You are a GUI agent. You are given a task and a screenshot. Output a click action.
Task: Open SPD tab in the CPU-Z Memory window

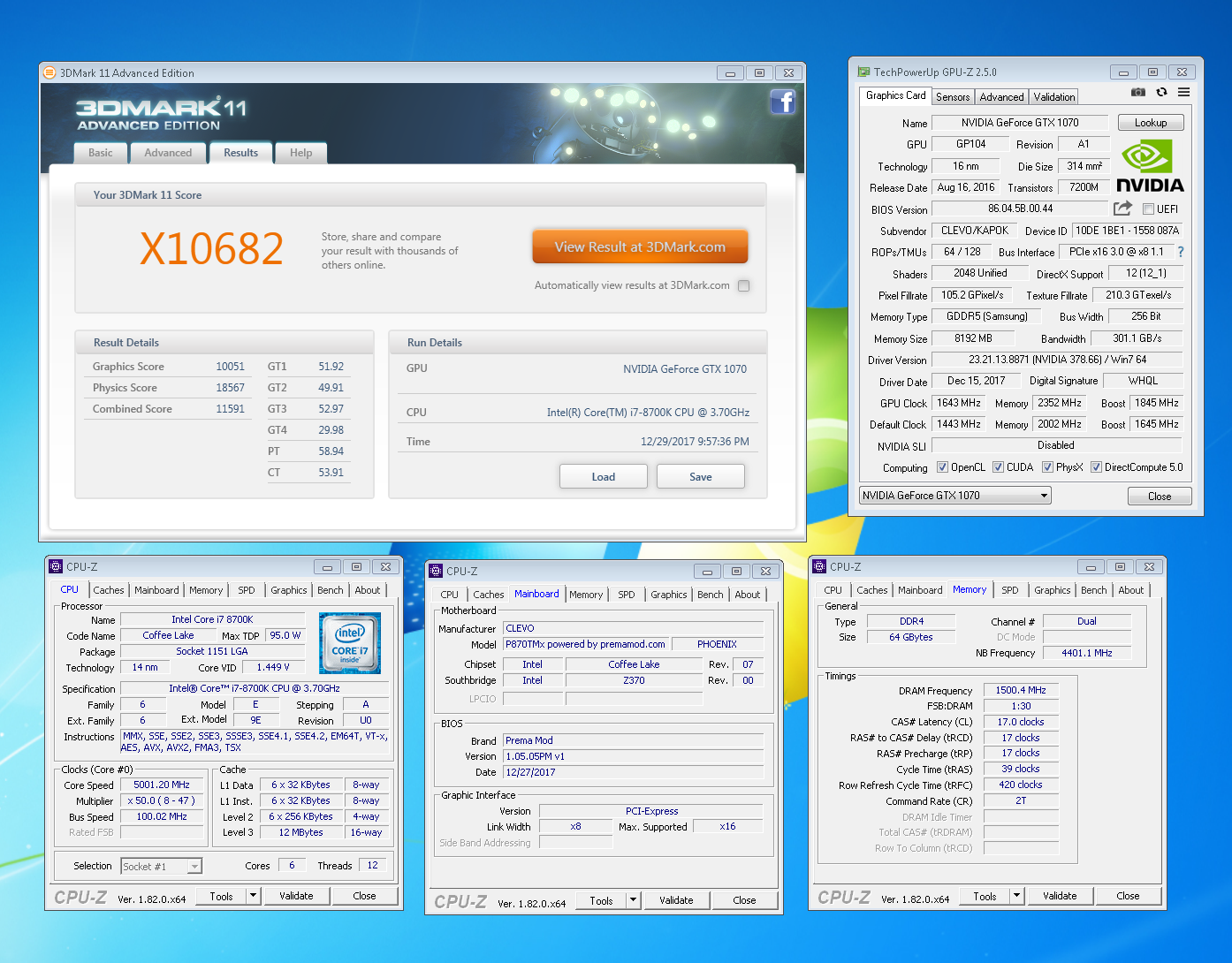[x=1010, y=590]
